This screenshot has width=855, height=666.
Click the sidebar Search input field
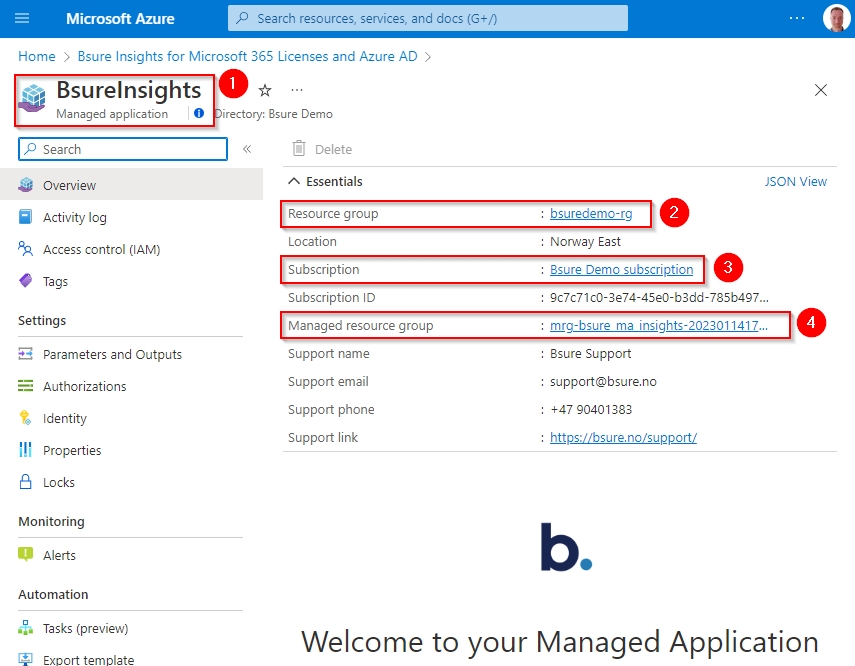pos(130,149)
